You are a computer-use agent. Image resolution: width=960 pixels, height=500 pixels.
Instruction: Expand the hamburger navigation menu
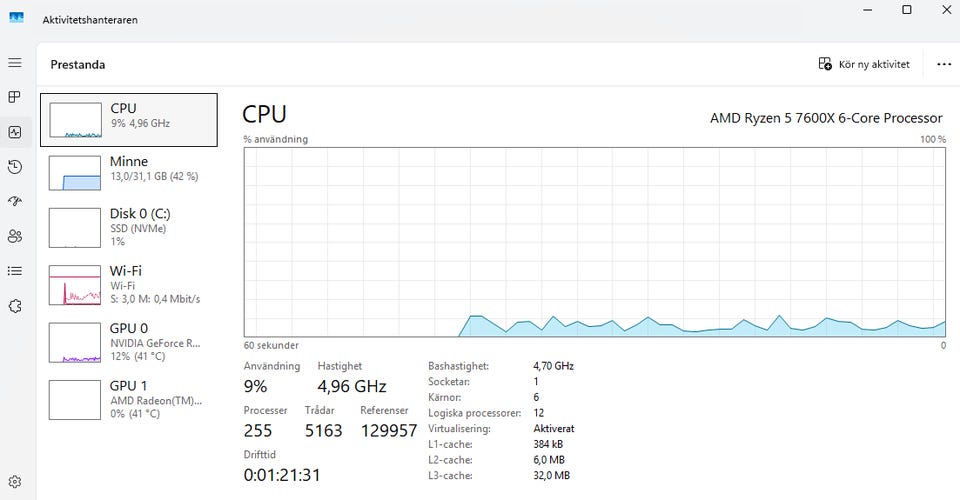pos(14,63)
